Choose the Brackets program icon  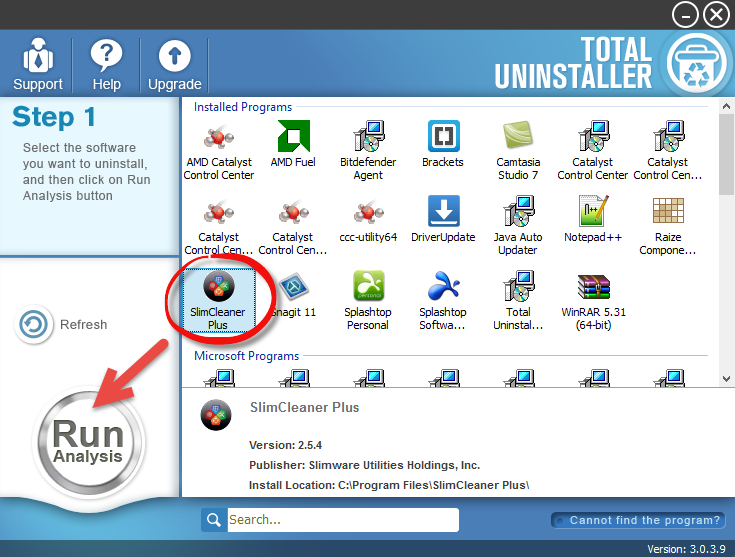click(x=443, y=144)
